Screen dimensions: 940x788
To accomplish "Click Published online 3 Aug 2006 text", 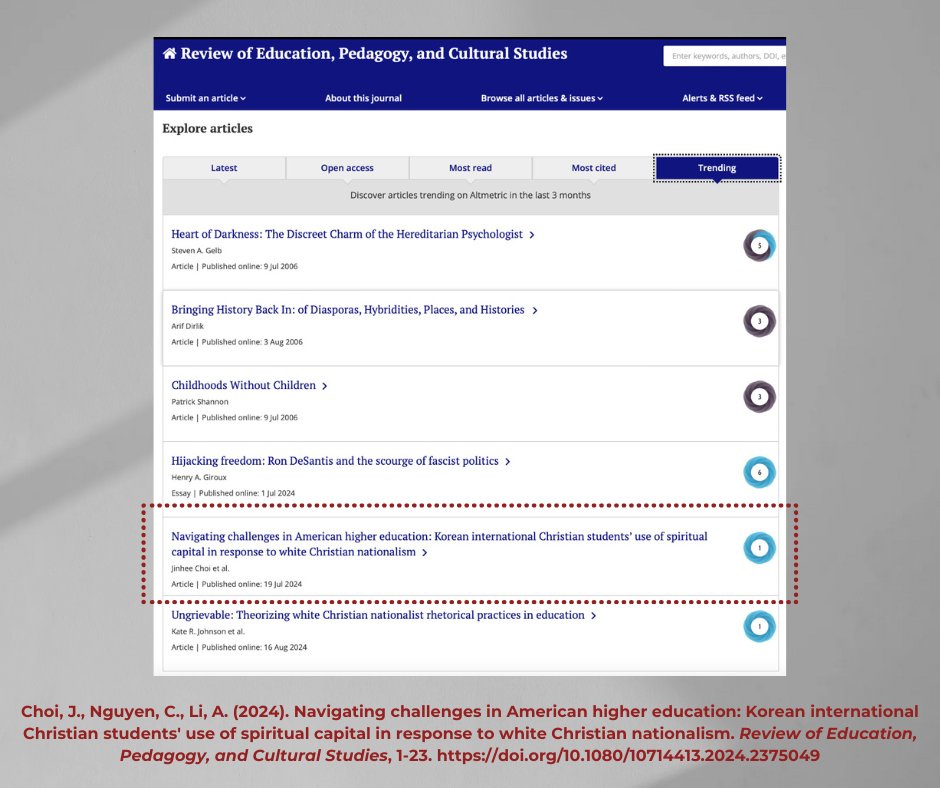I will tap(252, 342).
